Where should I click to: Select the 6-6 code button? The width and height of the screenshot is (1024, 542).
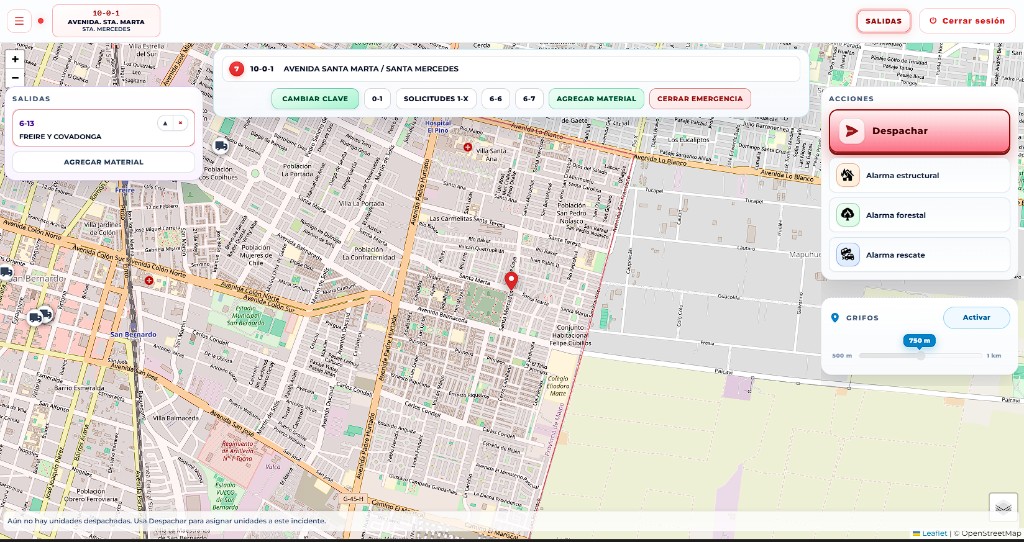(496, 99)
